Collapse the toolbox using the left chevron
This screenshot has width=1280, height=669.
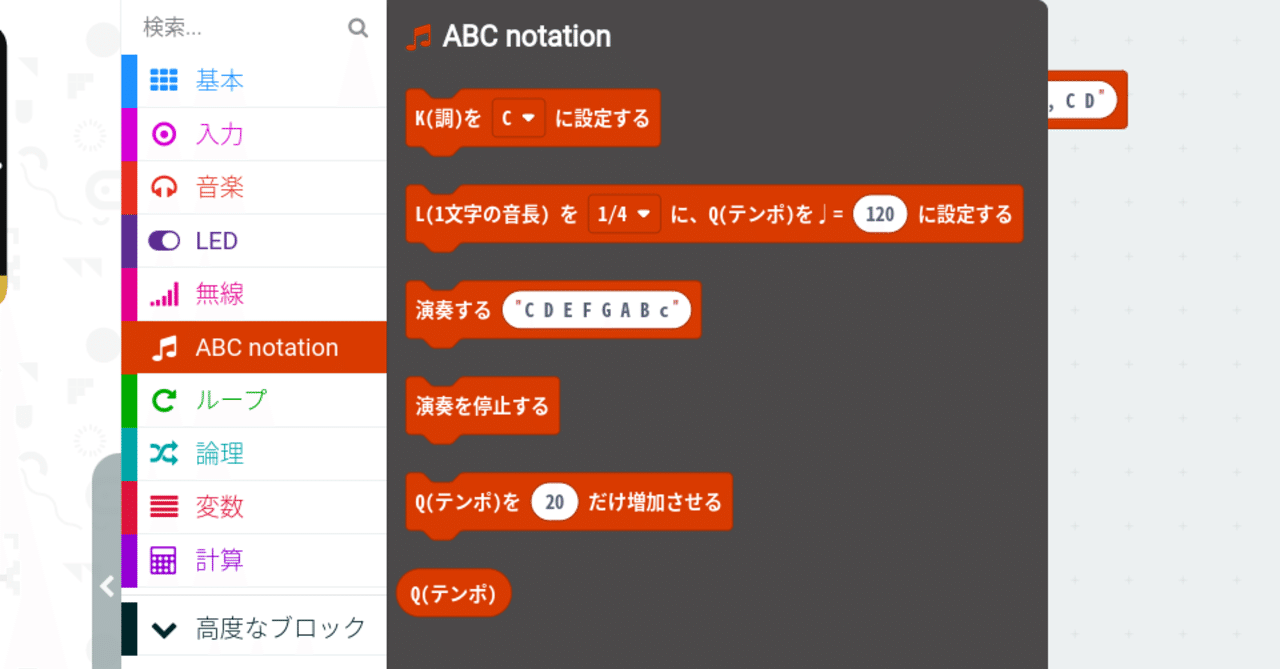tap(108, 586)
